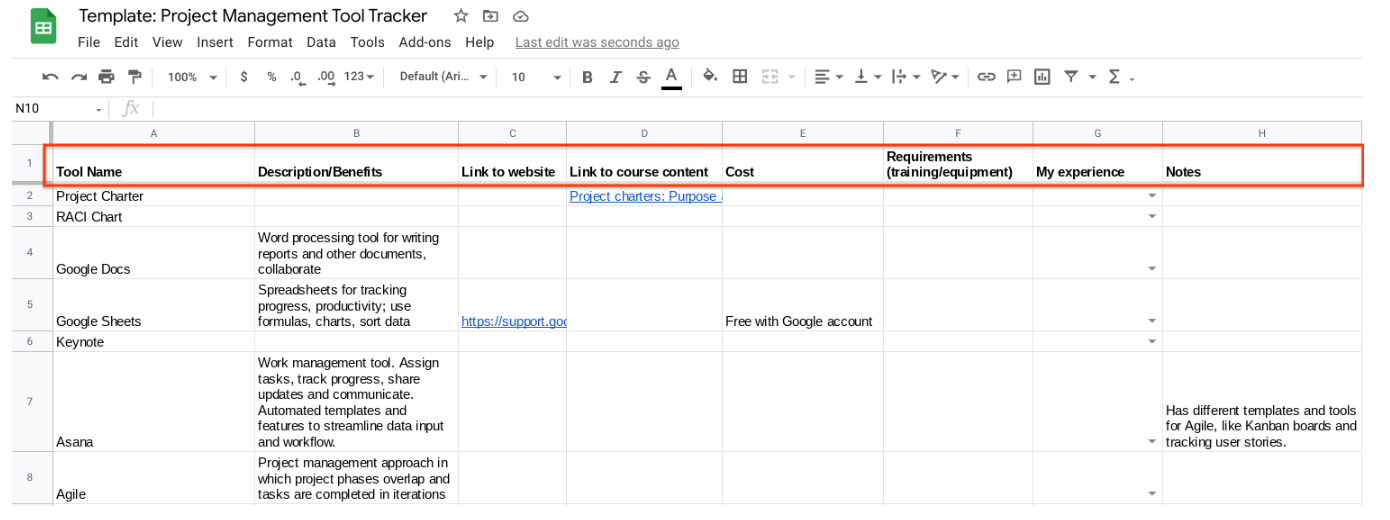This screenshot has width=1390, height=520.
Task: Open merge cells options arrow
Action: 792,77
